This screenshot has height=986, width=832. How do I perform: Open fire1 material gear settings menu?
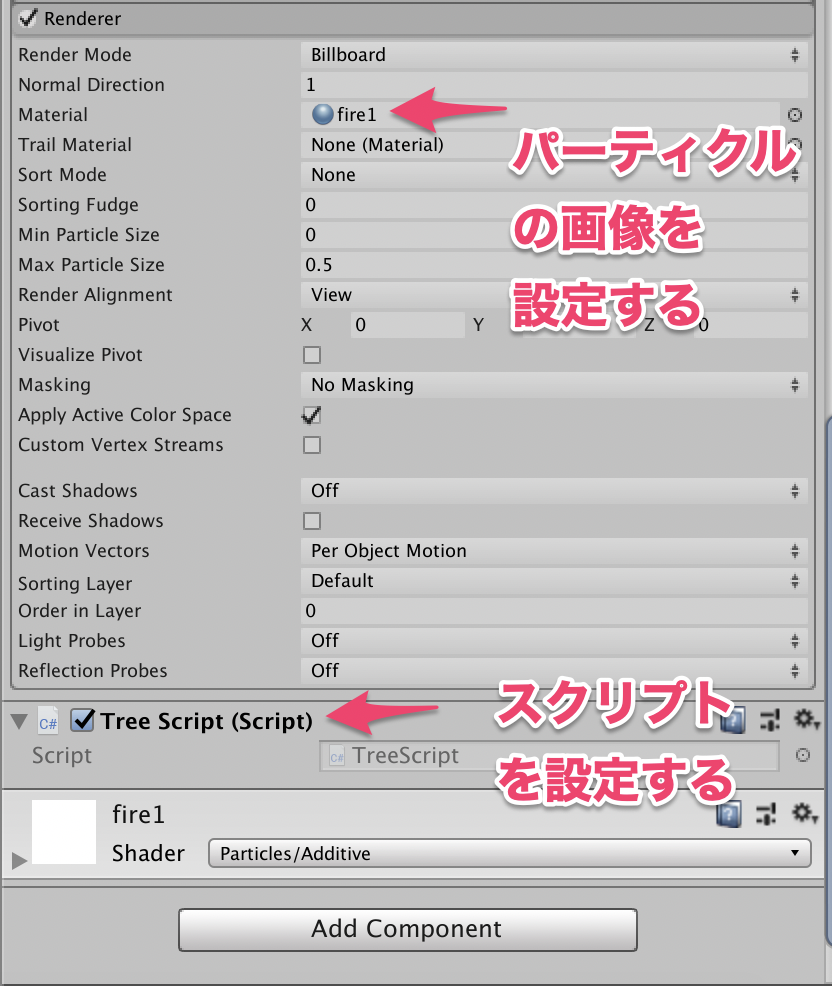[x=805, y=814]
